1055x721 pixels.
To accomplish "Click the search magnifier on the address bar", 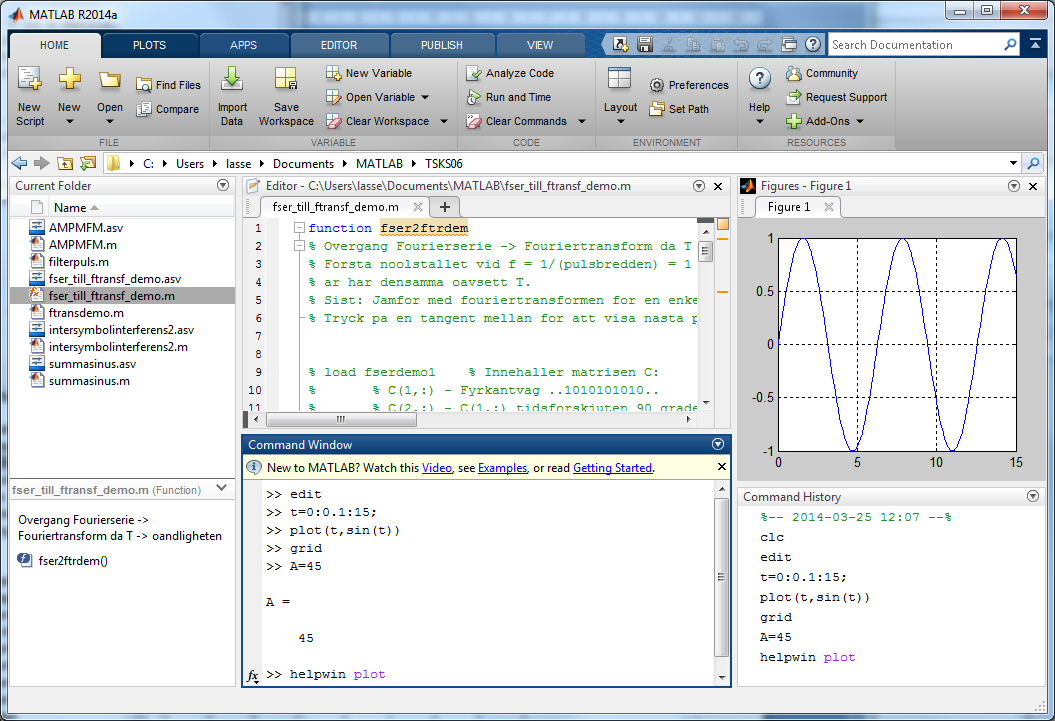I will (x=1033, y=163).
